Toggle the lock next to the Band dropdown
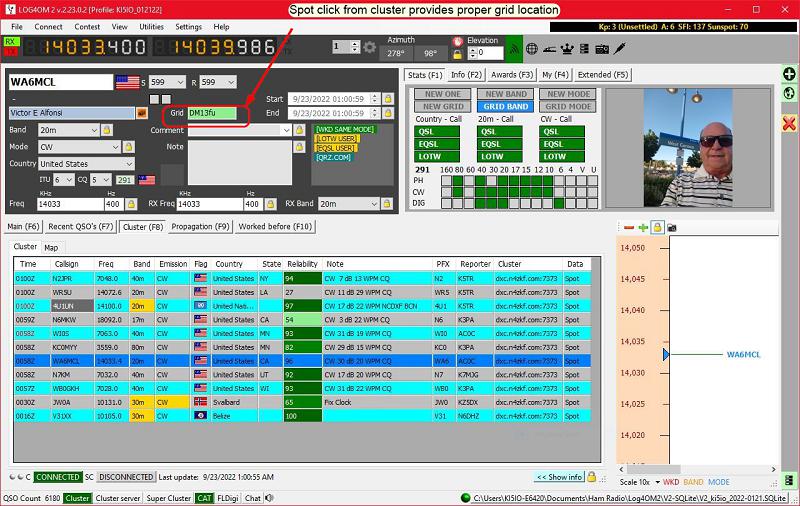Screen dimensions: 800x506 click(107, 130)
